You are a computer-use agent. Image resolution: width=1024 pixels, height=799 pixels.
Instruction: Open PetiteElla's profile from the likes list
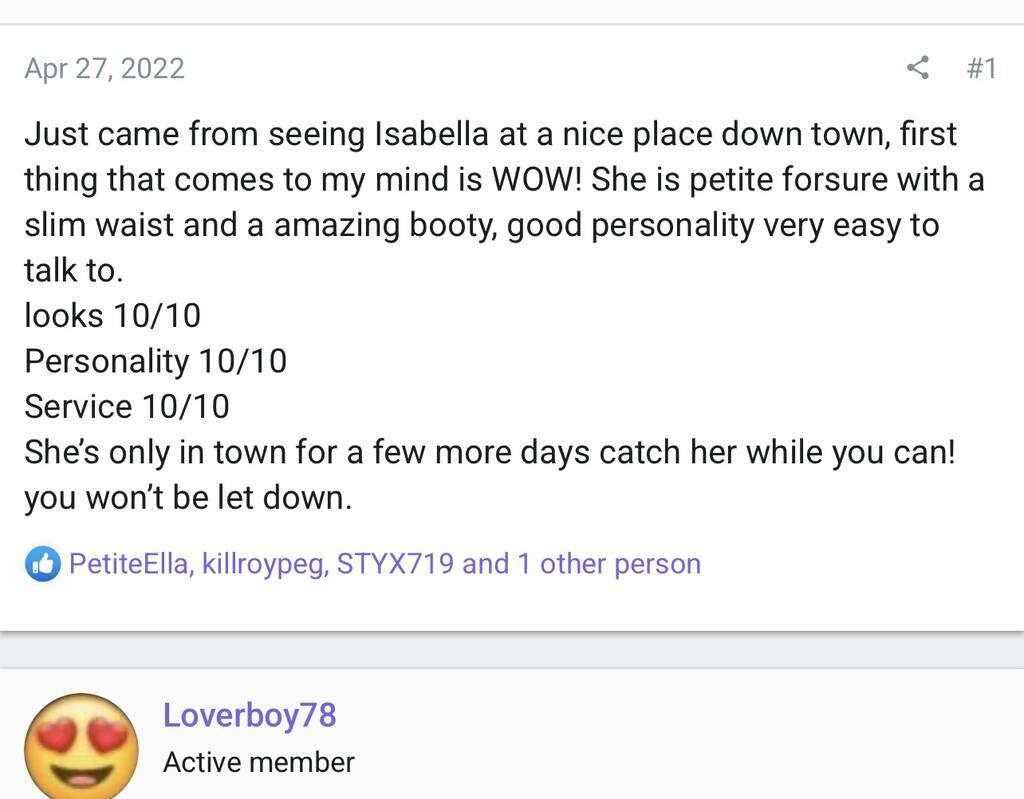(x=128, y=564)
